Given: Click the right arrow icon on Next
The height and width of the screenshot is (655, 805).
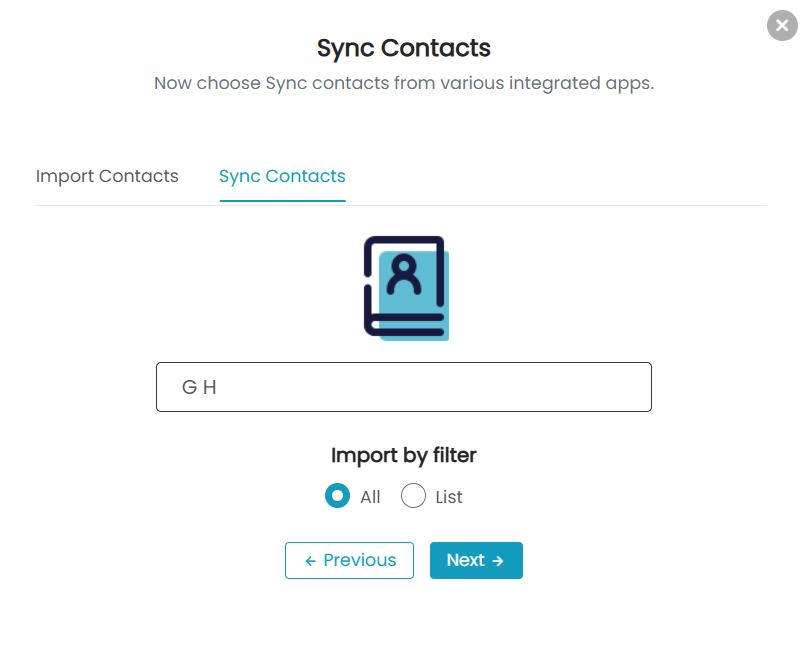Looking at the screenshot, I should point(498,561).
